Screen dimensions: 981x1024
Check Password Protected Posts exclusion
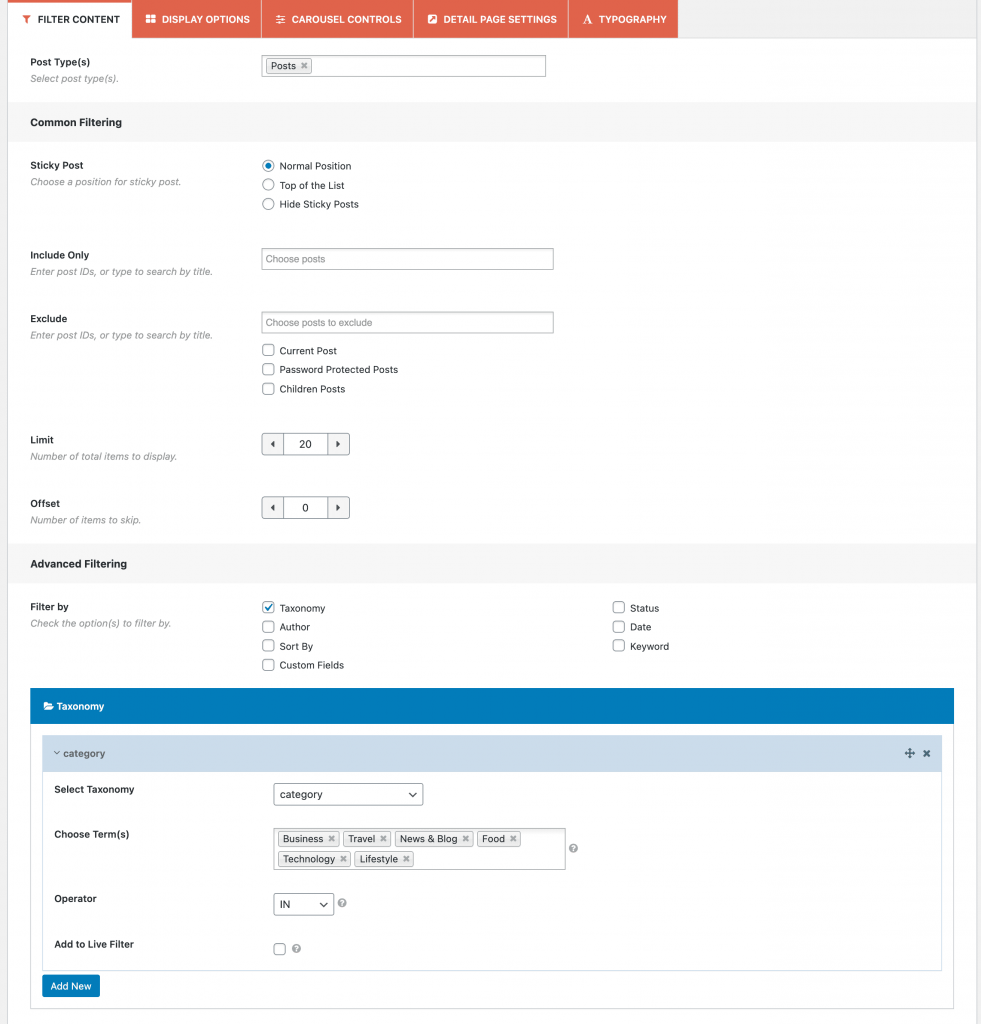point(268,369)
